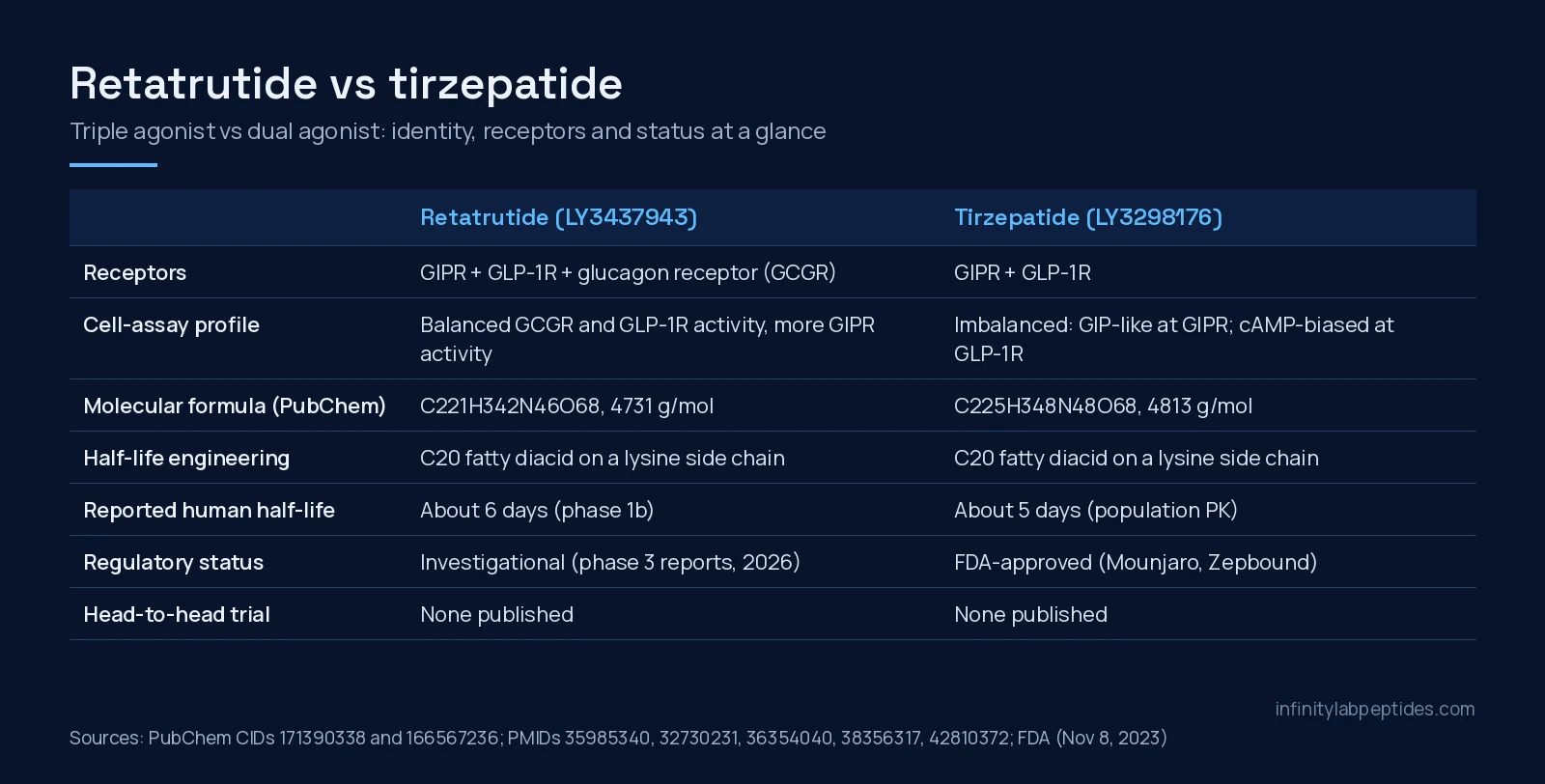Image resolution: width=1545 pixels, height=784 pixels.
Task: Click the cell "About 5 days (population PK)"
Action: (1096, 510)
